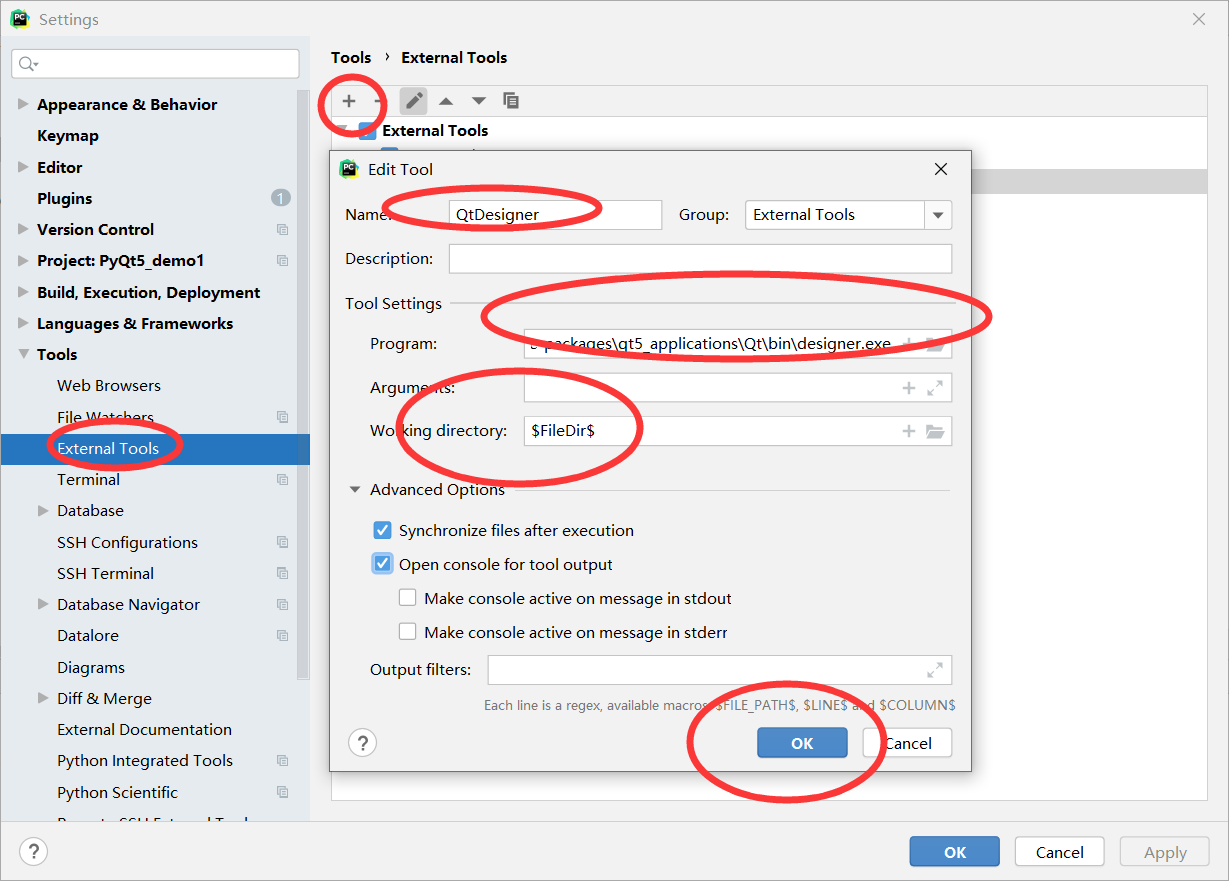The height and width of the screenshot is (881, 1229).
Task: Browse for the Working directory with the folder icon
Action: click(935, 431)
